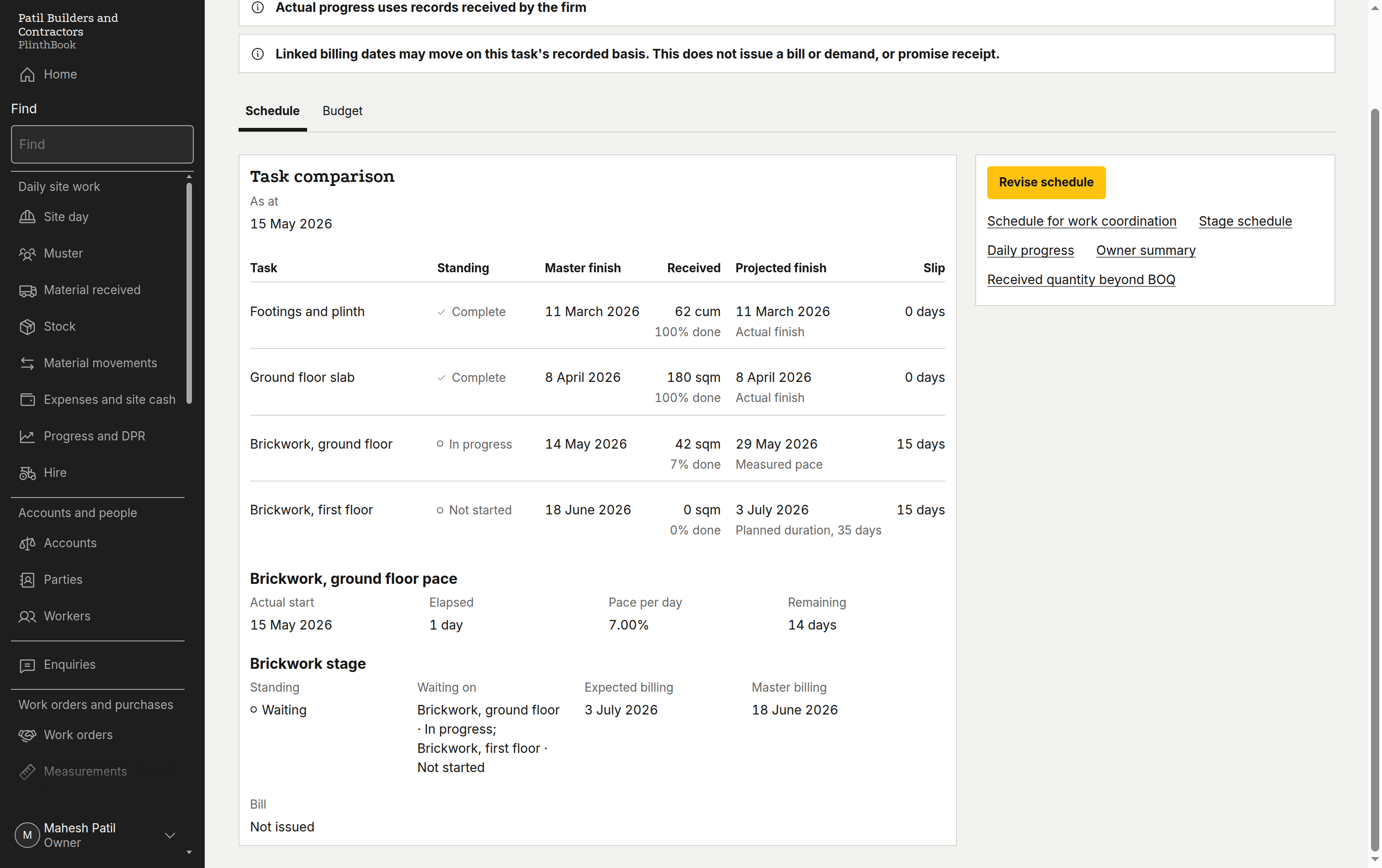Screen dimensions: 1382x868
Task: Click the sidebar scroll up arrow
Action: [x=189, y=177]
